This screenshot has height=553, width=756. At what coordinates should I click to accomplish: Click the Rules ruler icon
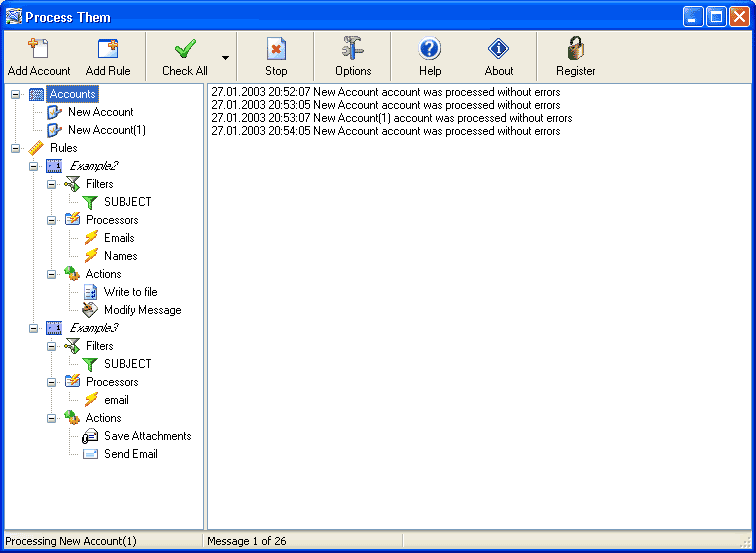point(36,148)
